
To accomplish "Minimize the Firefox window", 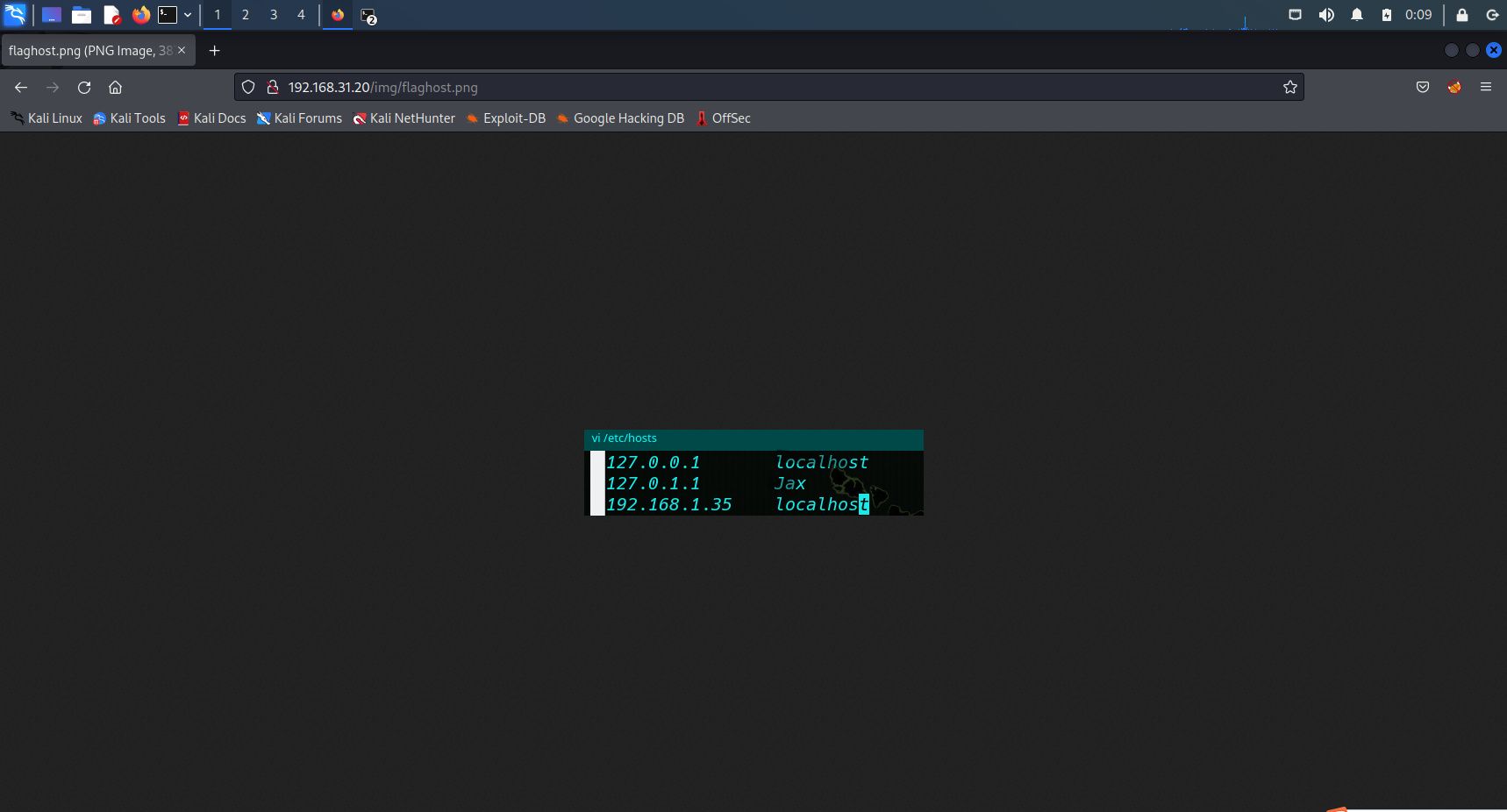I will pos(1452,51).
